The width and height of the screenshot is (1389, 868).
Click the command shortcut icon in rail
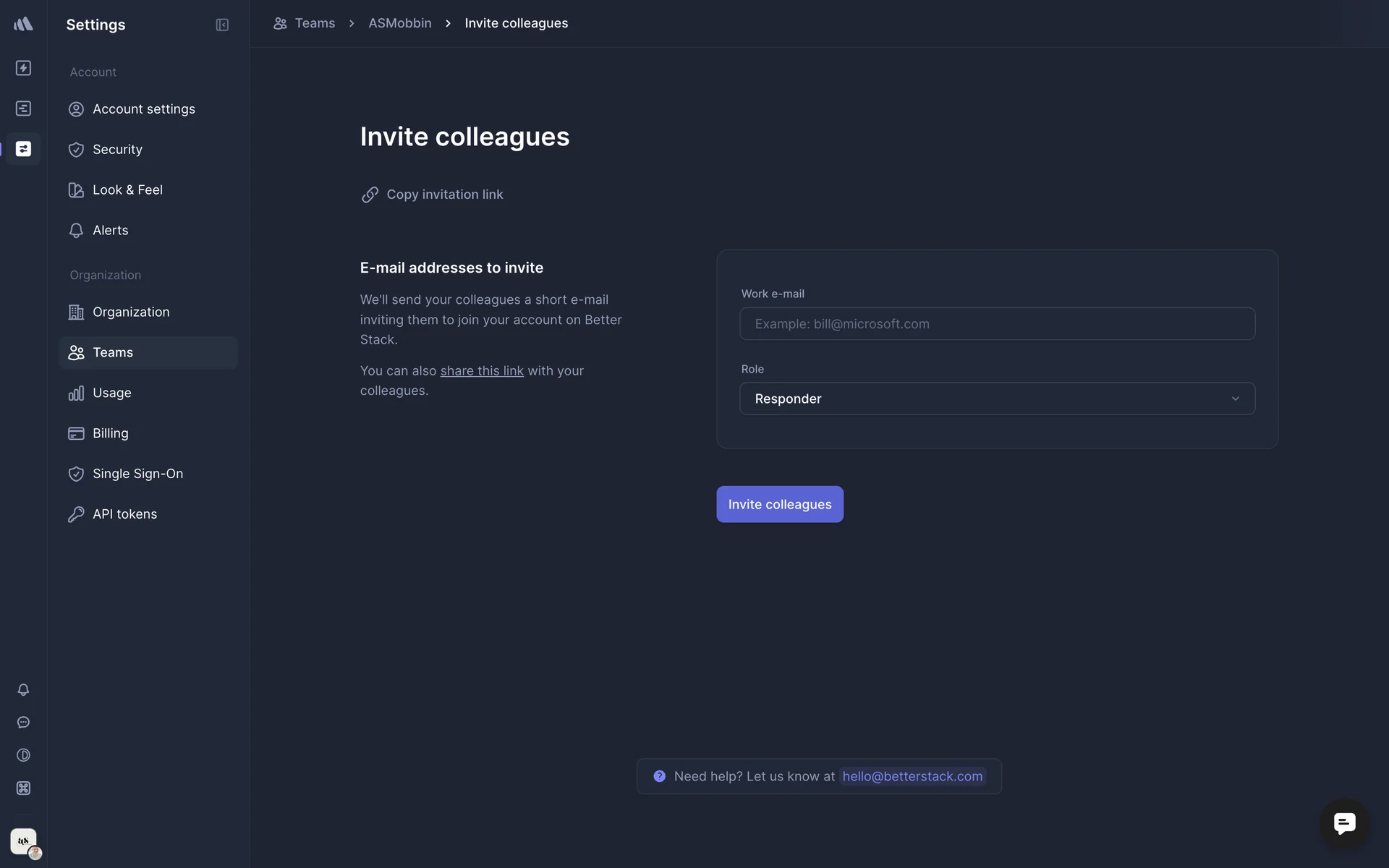point(23,788)
